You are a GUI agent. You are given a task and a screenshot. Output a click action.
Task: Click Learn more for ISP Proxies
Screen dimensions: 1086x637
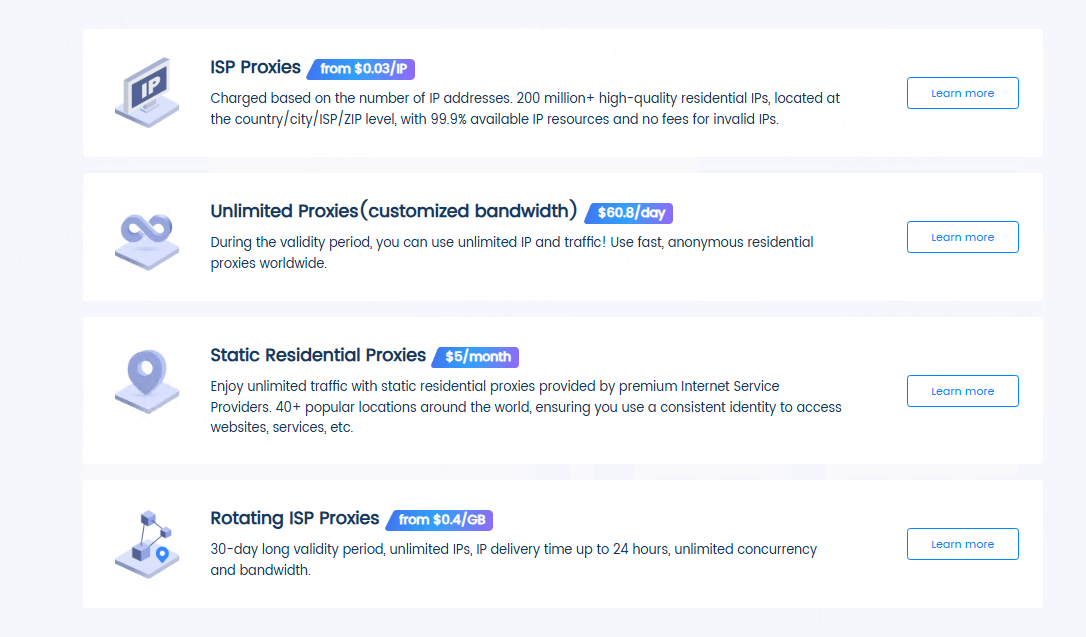(962, 93)
